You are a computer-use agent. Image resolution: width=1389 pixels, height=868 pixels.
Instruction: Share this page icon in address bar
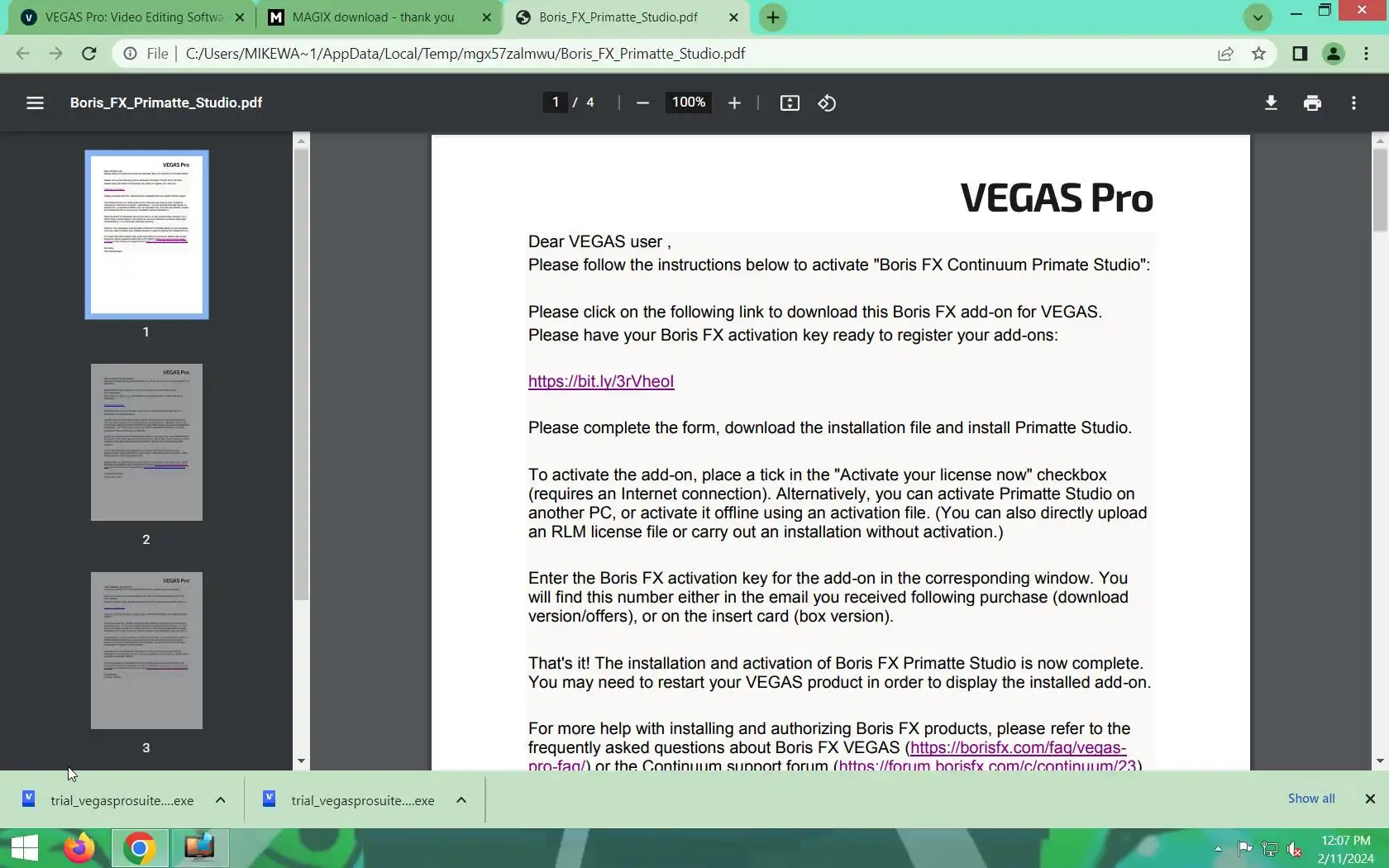tap(1225, 54)
